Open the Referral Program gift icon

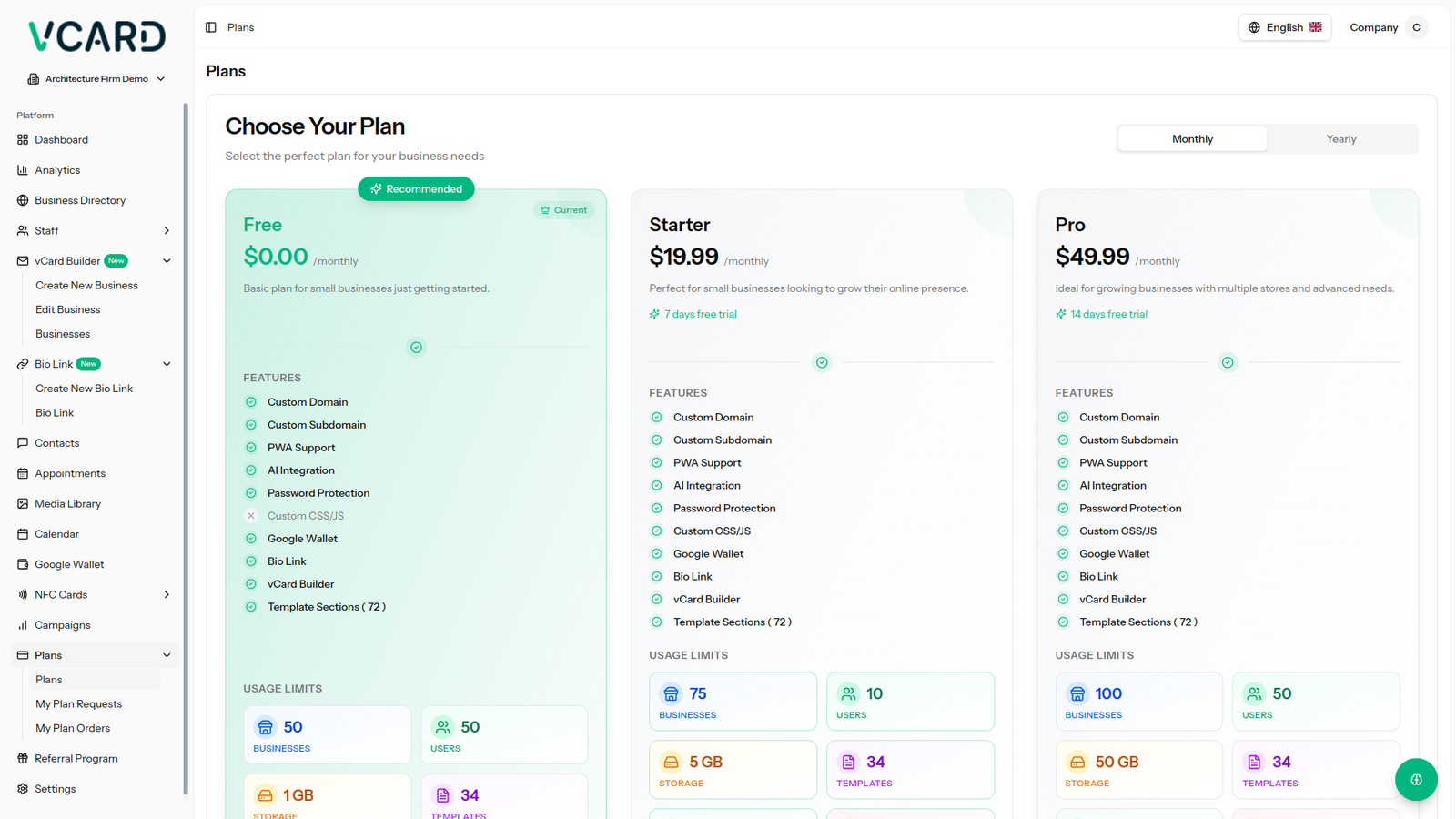coord(23,759)
